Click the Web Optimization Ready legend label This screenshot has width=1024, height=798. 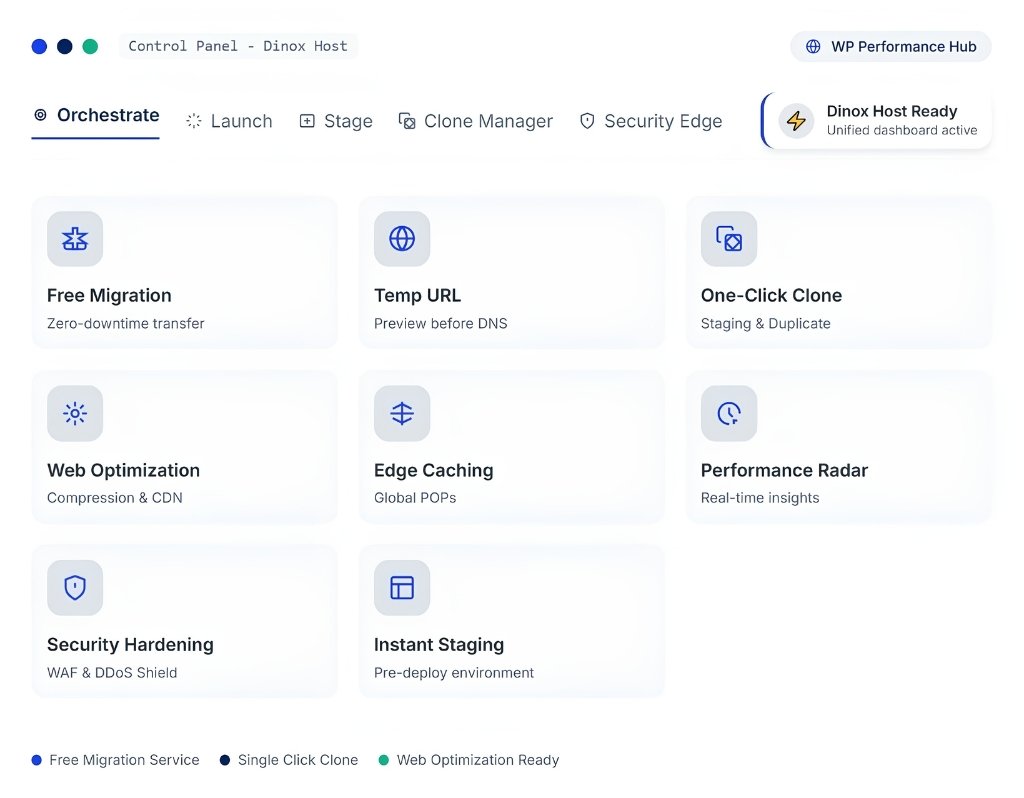pyautogui.click(x=478, y=760)
